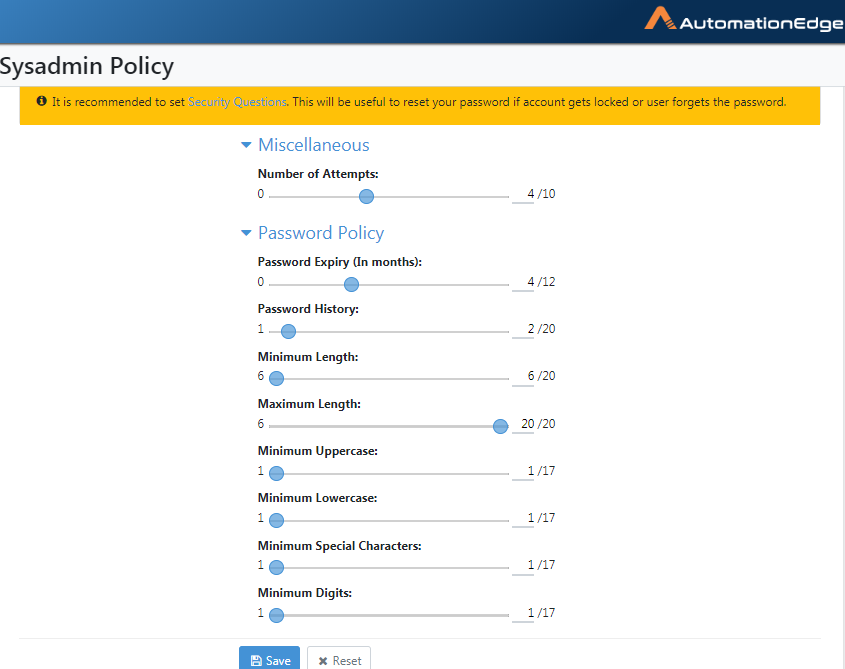Collapse the Password Policy section arrow
845x669 pixels.
tap(246, 233)
